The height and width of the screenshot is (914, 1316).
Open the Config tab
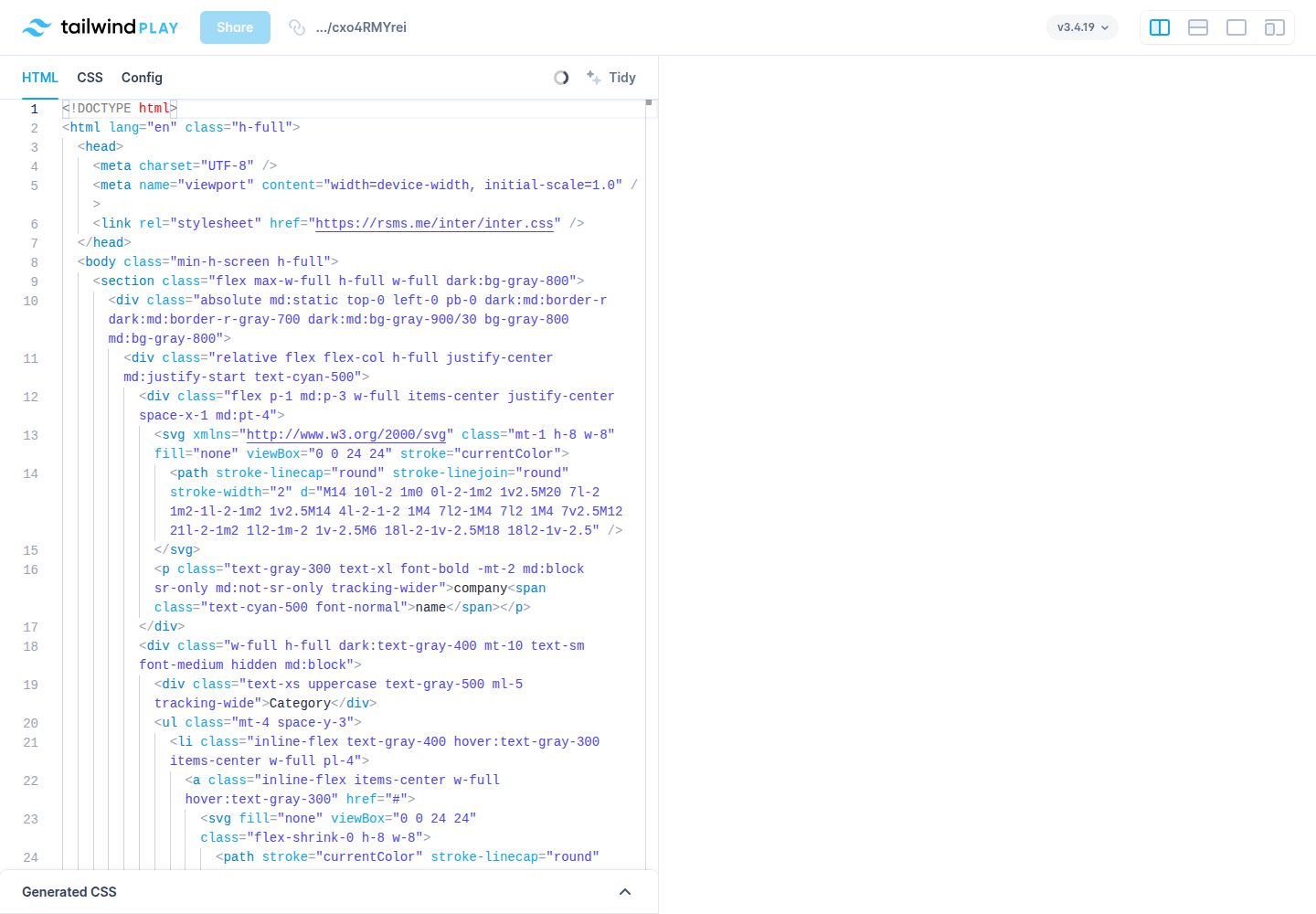(142, 78)
